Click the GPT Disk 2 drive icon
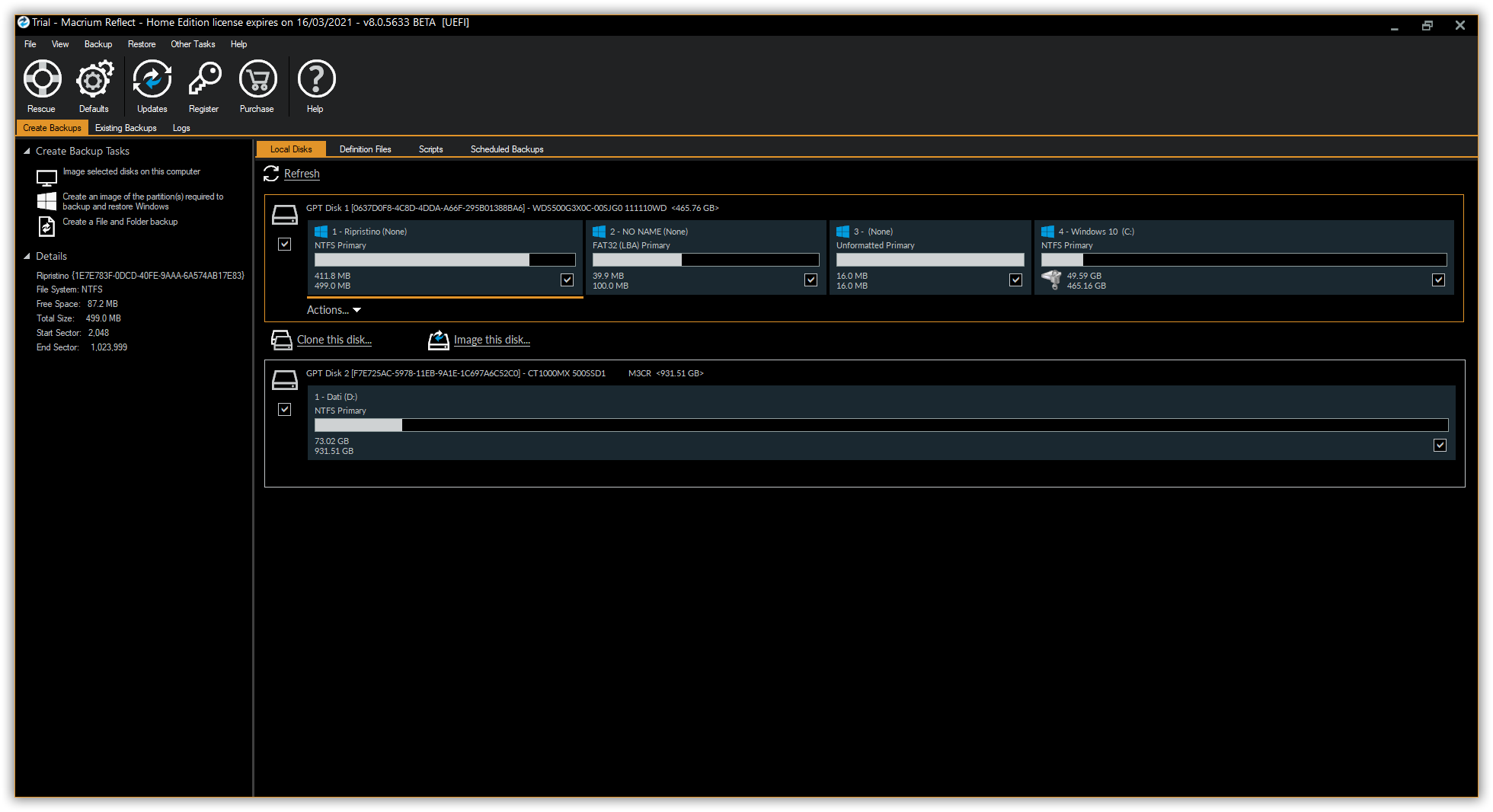 [285, 380]
